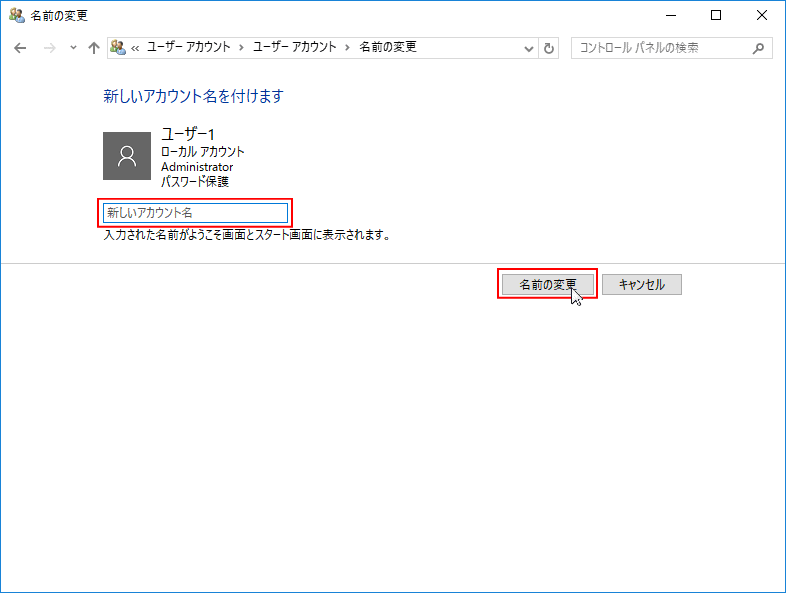The width and height of the screenshot is (786, 593).
Task: Focus the 新しいアカウント名 input field
Action: [x=195, y=213]
